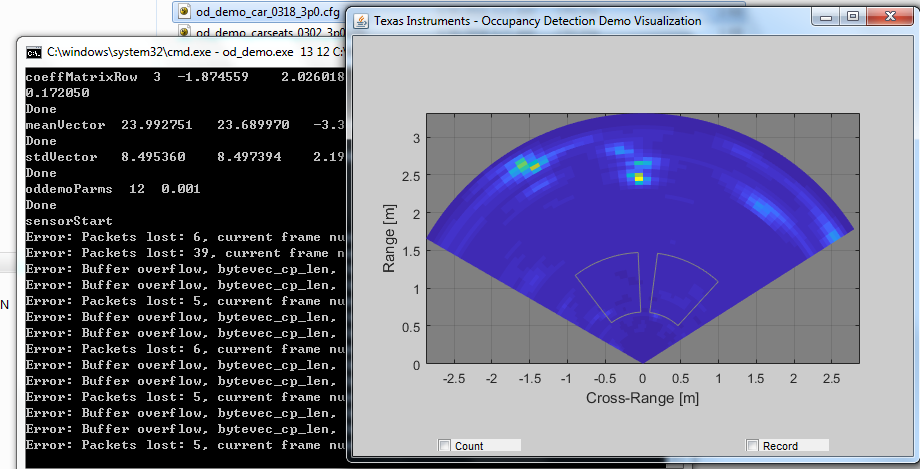Click the Occupancy Detection Demo title text

click(537, 21)
